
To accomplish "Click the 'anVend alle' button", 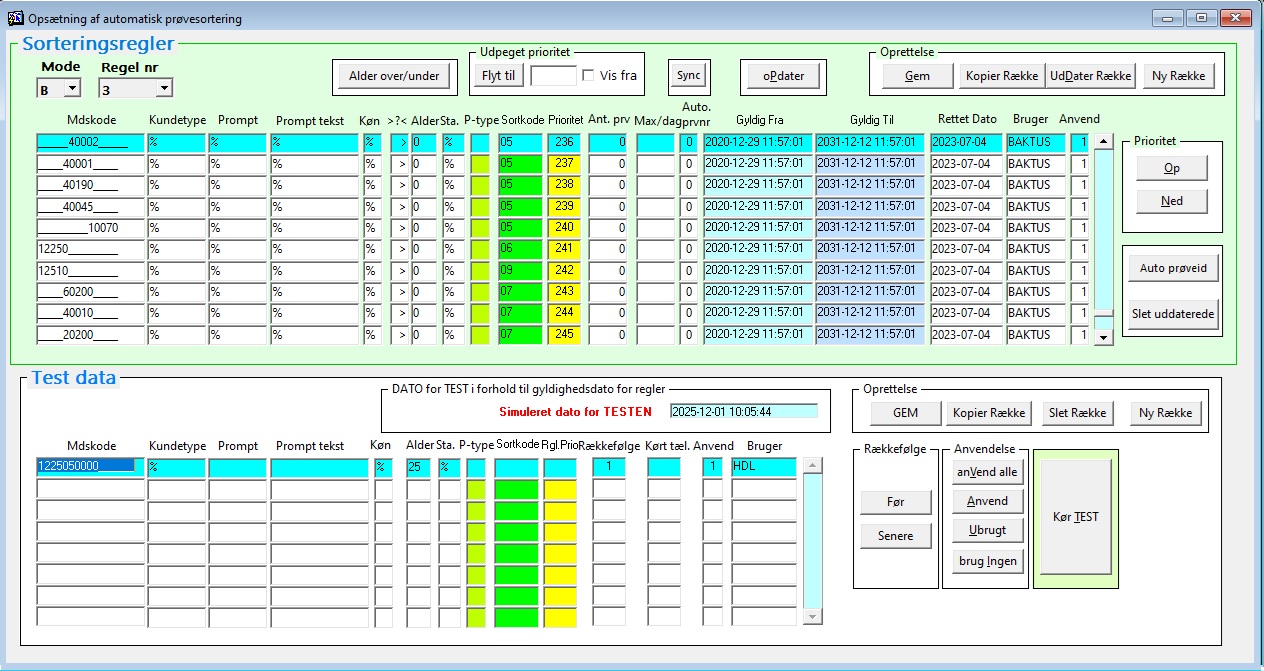I will tap(986, 472).
